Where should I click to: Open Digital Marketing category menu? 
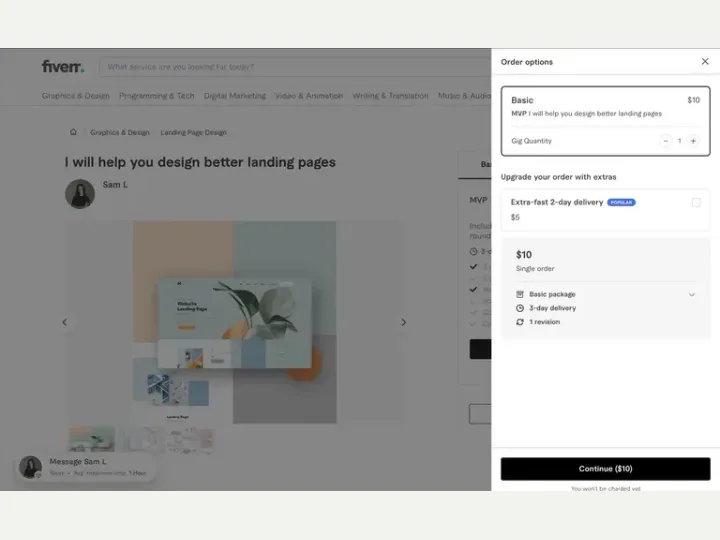235,96
